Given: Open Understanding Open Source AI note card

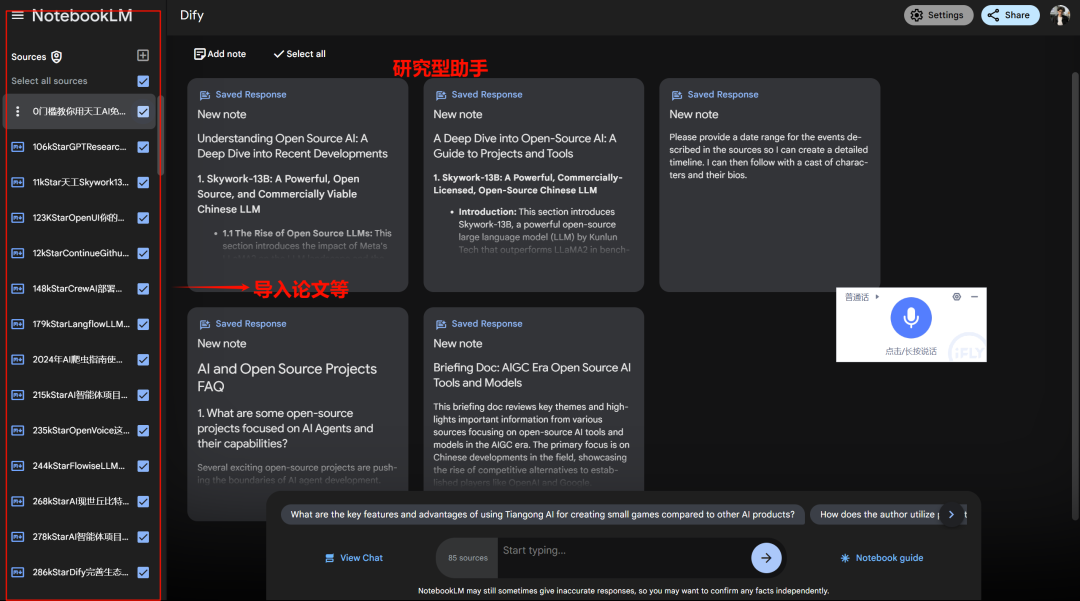Looking at the screenshot, I should coord(298,184).
